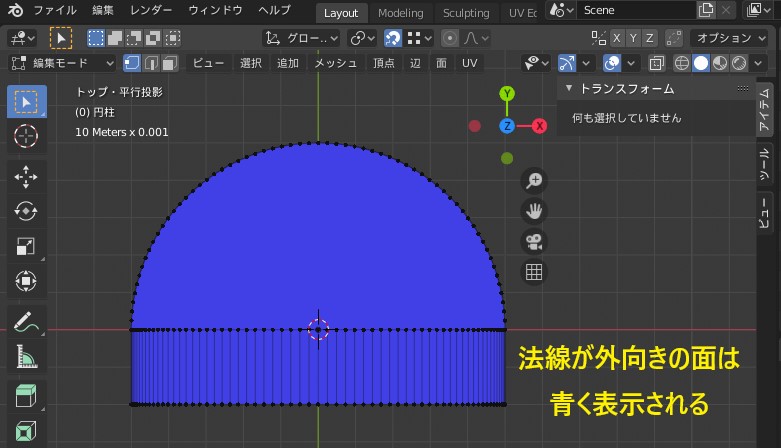
Task: Toggle X axis mirror
Action: [617, 38]
